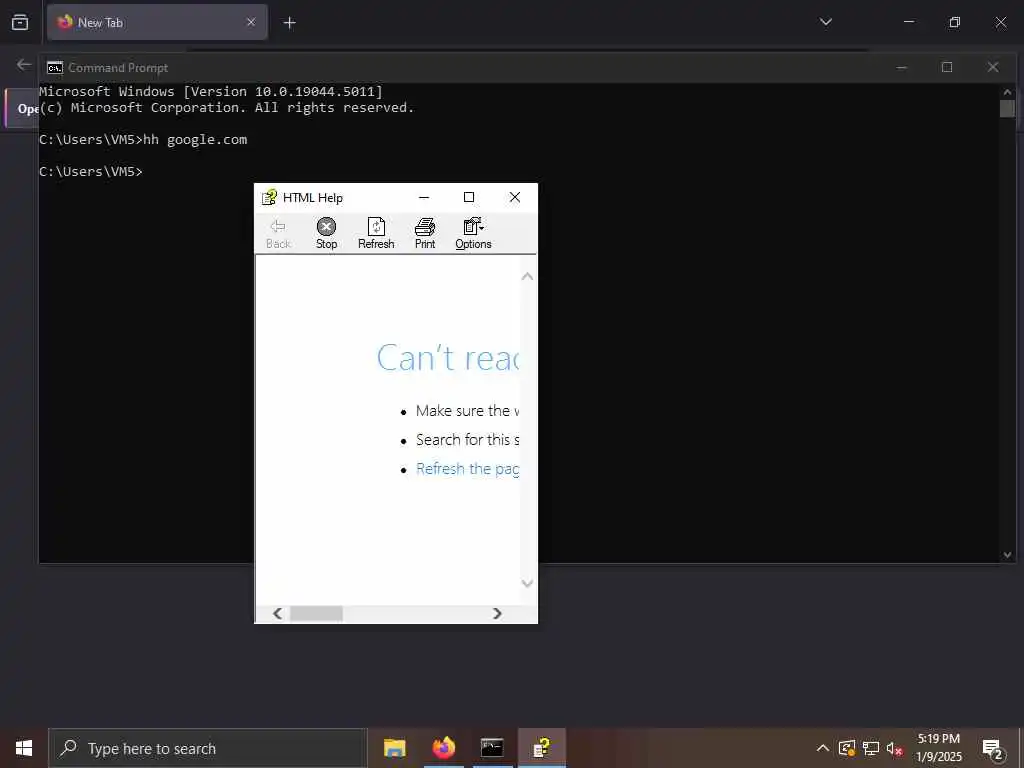This screenshot has height=768, width=1024.
Task: Close the New Tab browser tab
Action: pyautogui.click(x=251, y=22)
